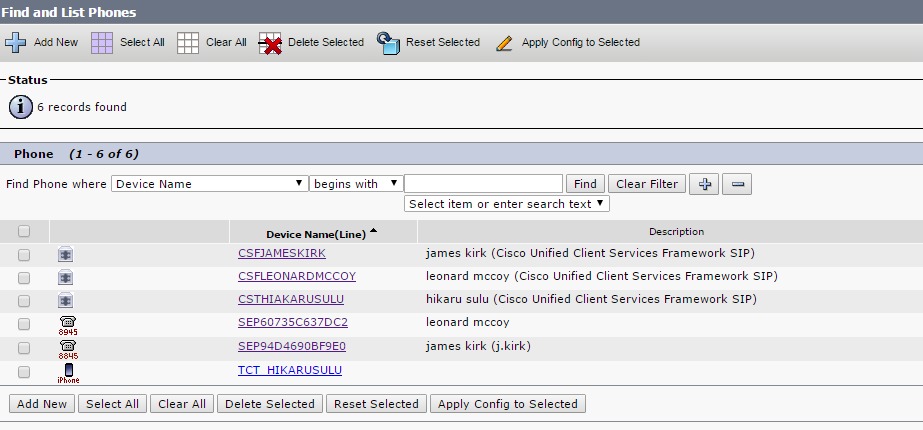Open 'Select item or enter search text' dropdown
The height and width of the screenshot is (430, 923).
[x=507, y=204]
